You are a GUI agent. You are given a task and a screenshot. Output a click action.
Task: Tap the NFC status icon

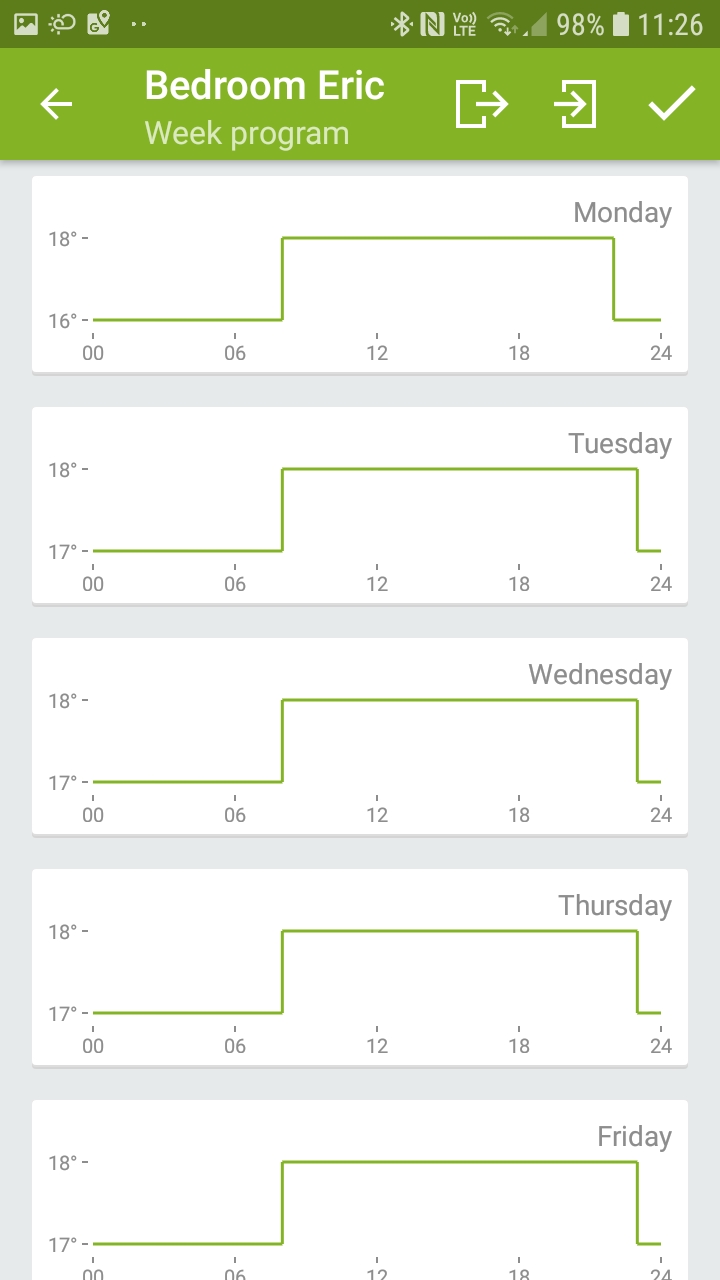(x=432, y=24)
